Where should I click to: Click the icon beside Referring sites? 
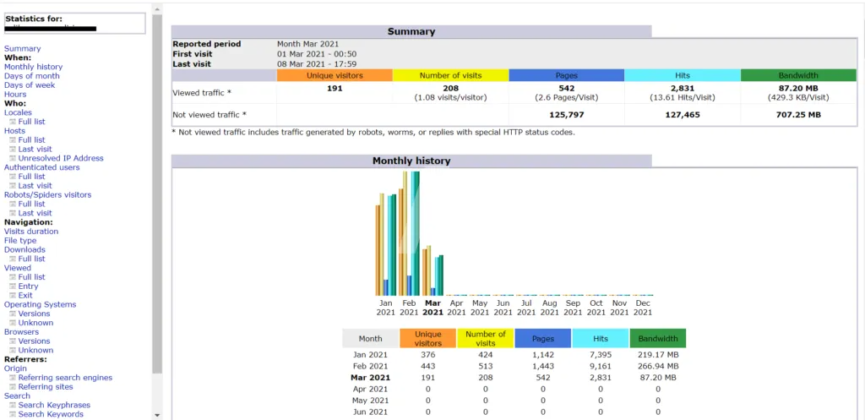click(x=13, y=387)
